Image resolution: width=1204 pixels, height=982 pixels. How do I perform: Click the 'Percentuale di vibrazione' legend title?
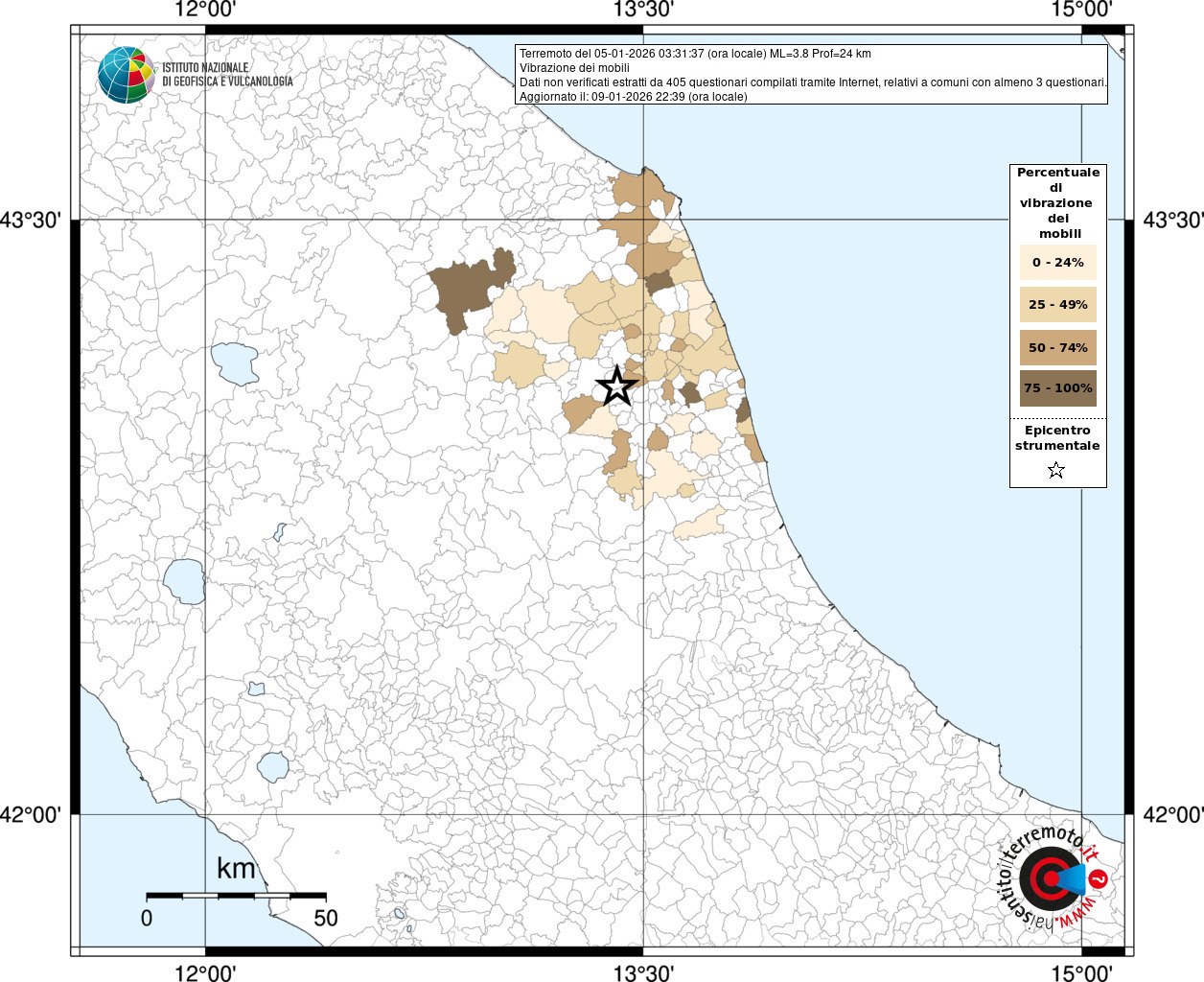[x=1057, y=202]
